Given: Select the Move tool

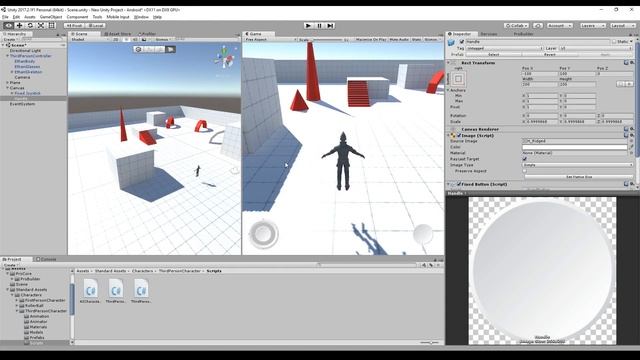Looking at the screenshot, I should coord(19,25).
